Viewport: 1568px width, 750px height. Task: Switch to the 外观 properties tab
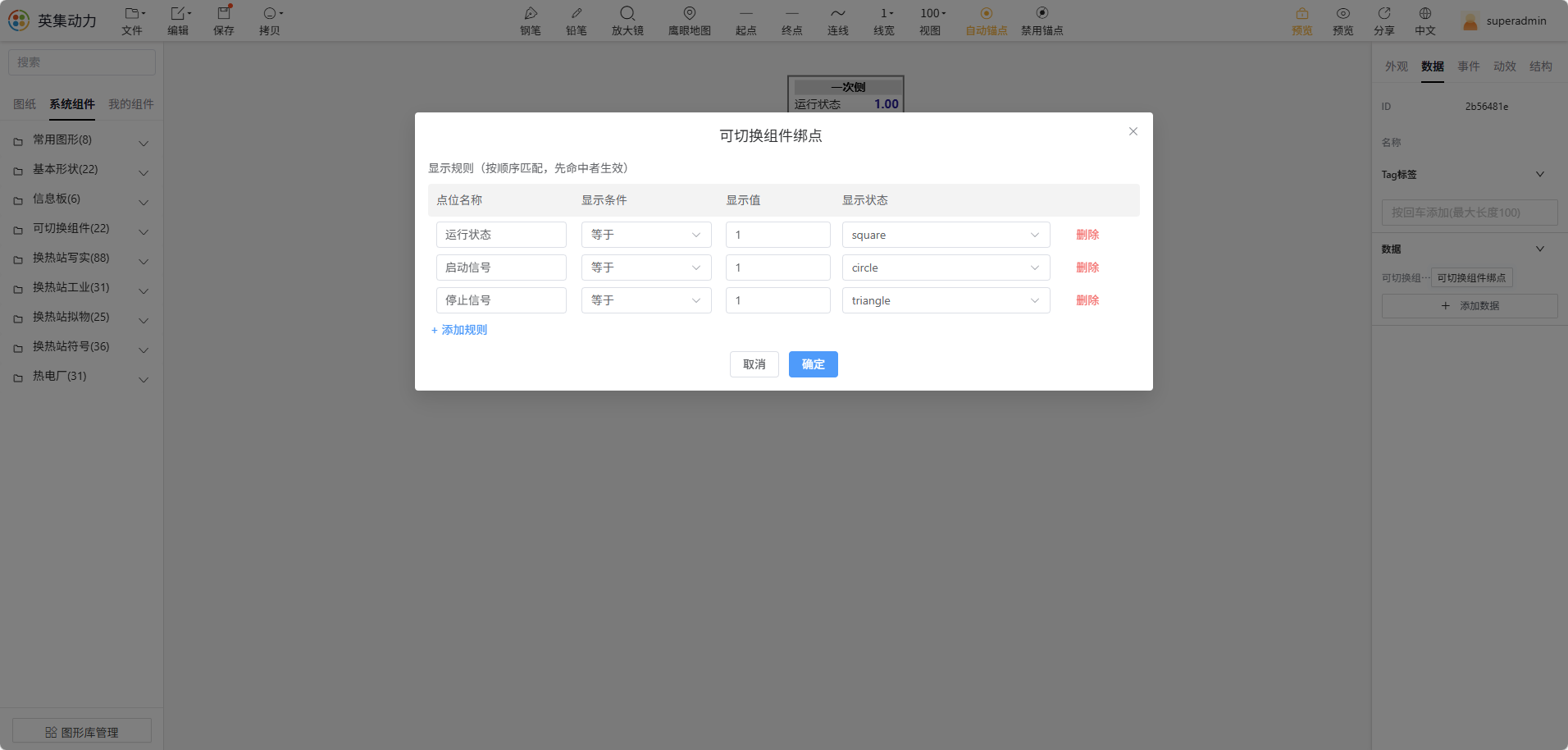pyautogui.click(x=1397, y=66)
